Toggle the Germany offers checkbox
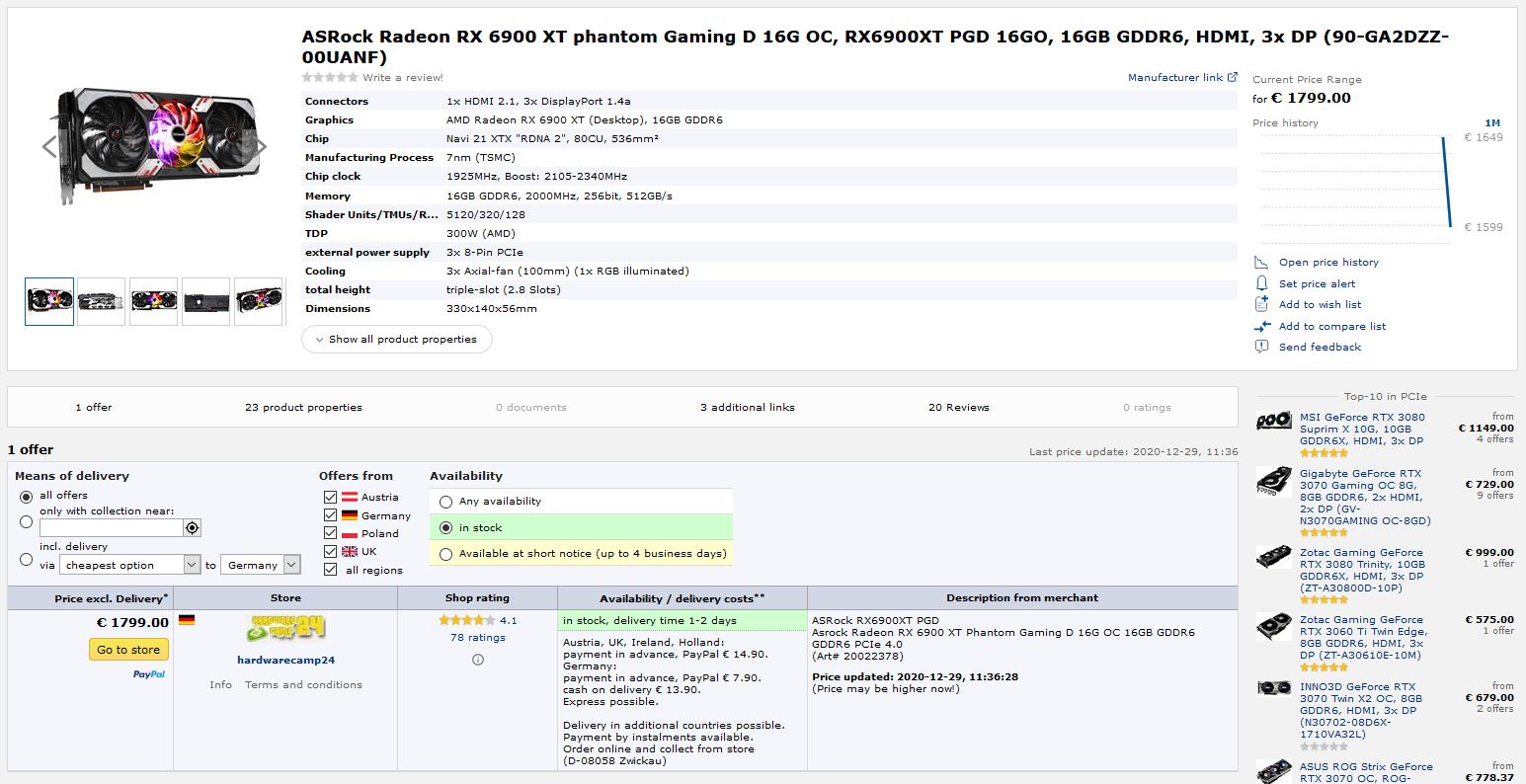The image size is (1526, 784). point(330,515)
